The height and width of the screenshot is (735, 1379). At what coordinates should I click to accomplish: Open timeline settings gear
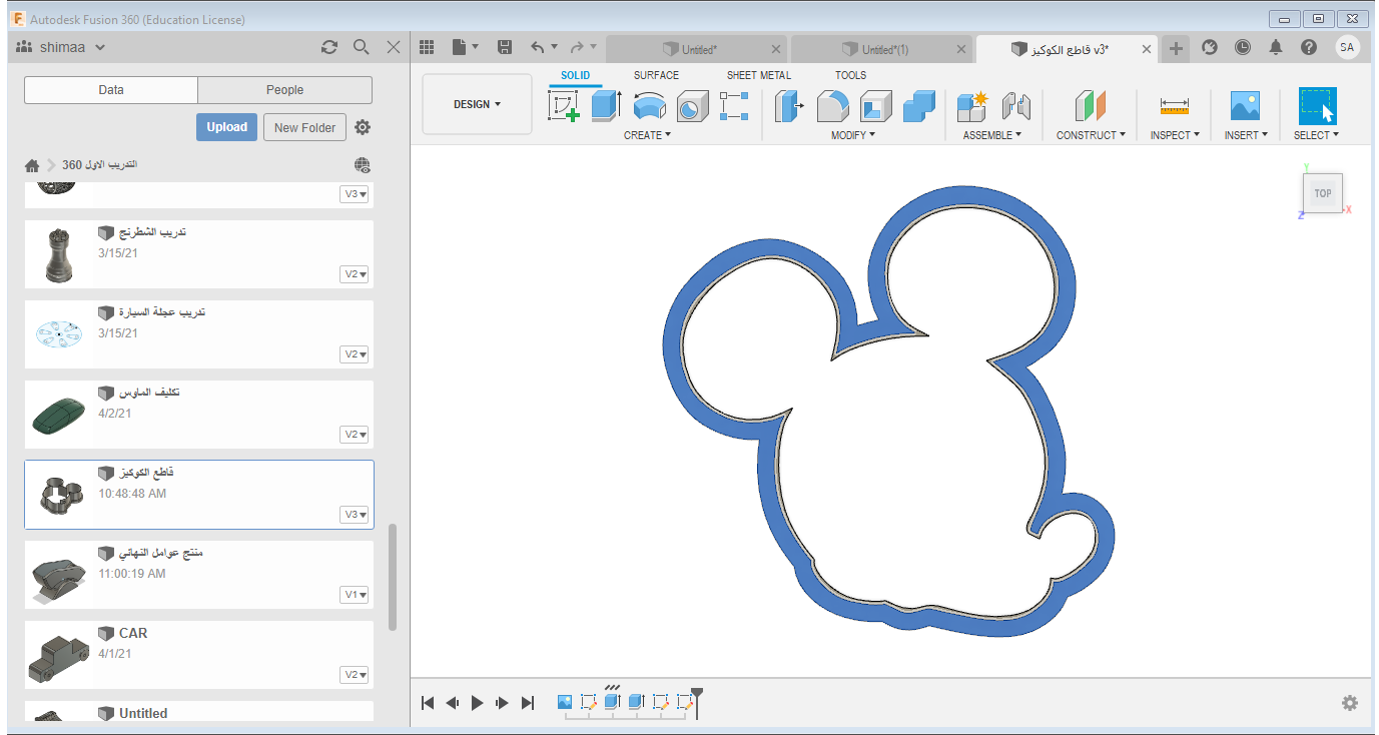1350,703
